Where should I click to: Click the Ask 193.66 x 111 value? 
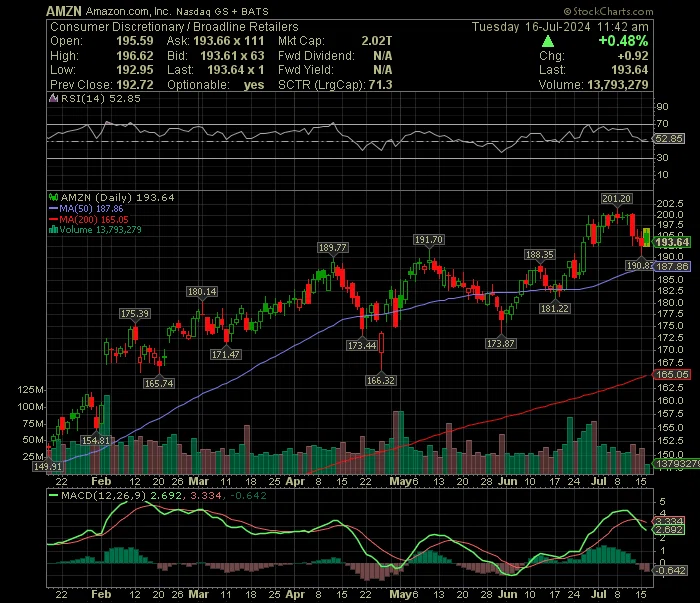click(229, 41)
